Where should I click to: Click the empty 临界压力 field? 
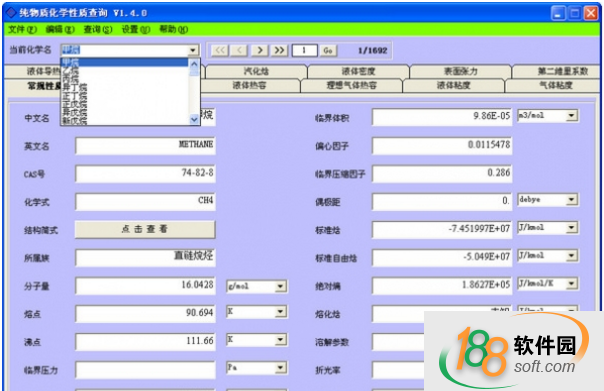(x=146, y=370)
